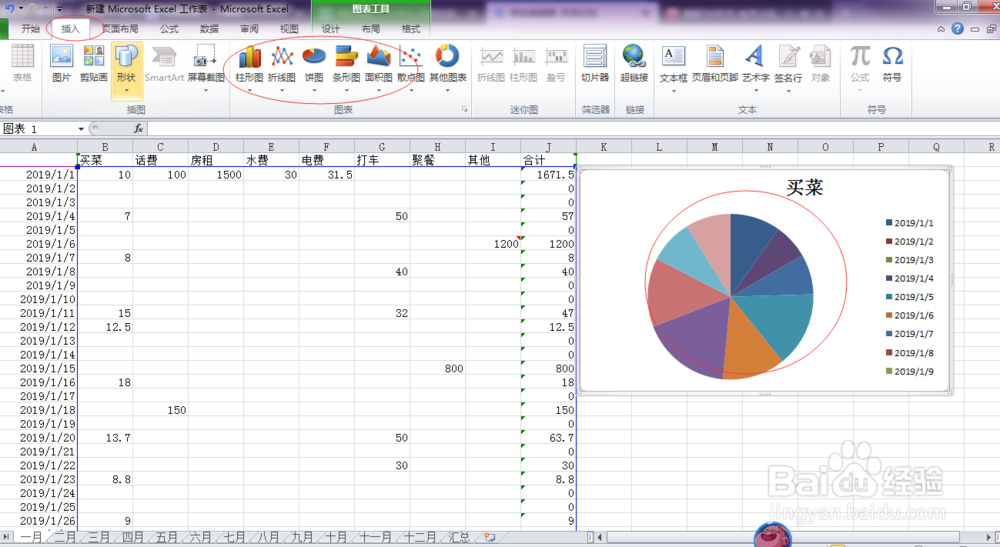Insert a Picture from the ribbon

[x=61, y=64]
